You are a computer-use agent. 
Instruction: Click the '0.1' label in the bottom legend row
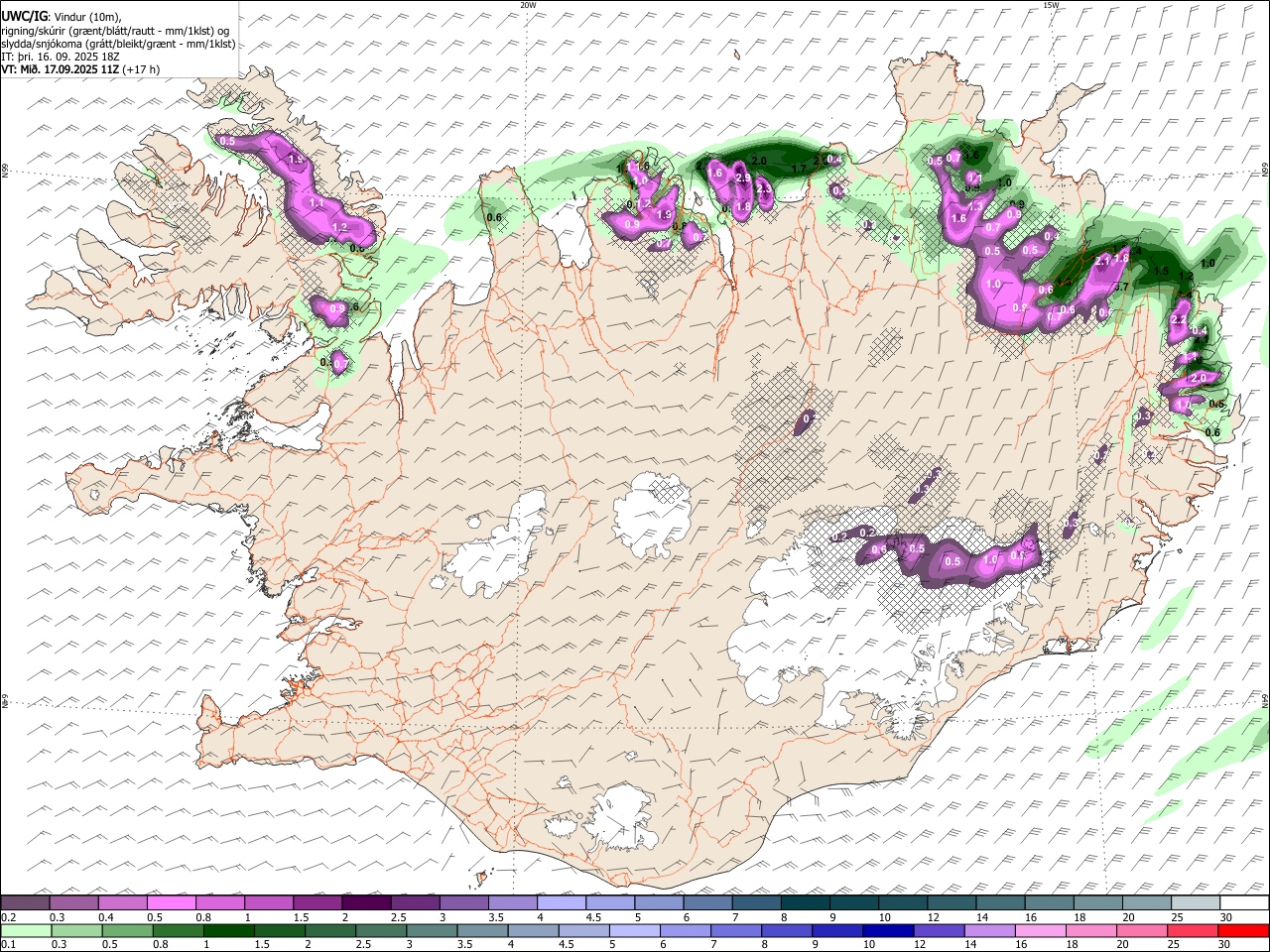pos(9,945)
